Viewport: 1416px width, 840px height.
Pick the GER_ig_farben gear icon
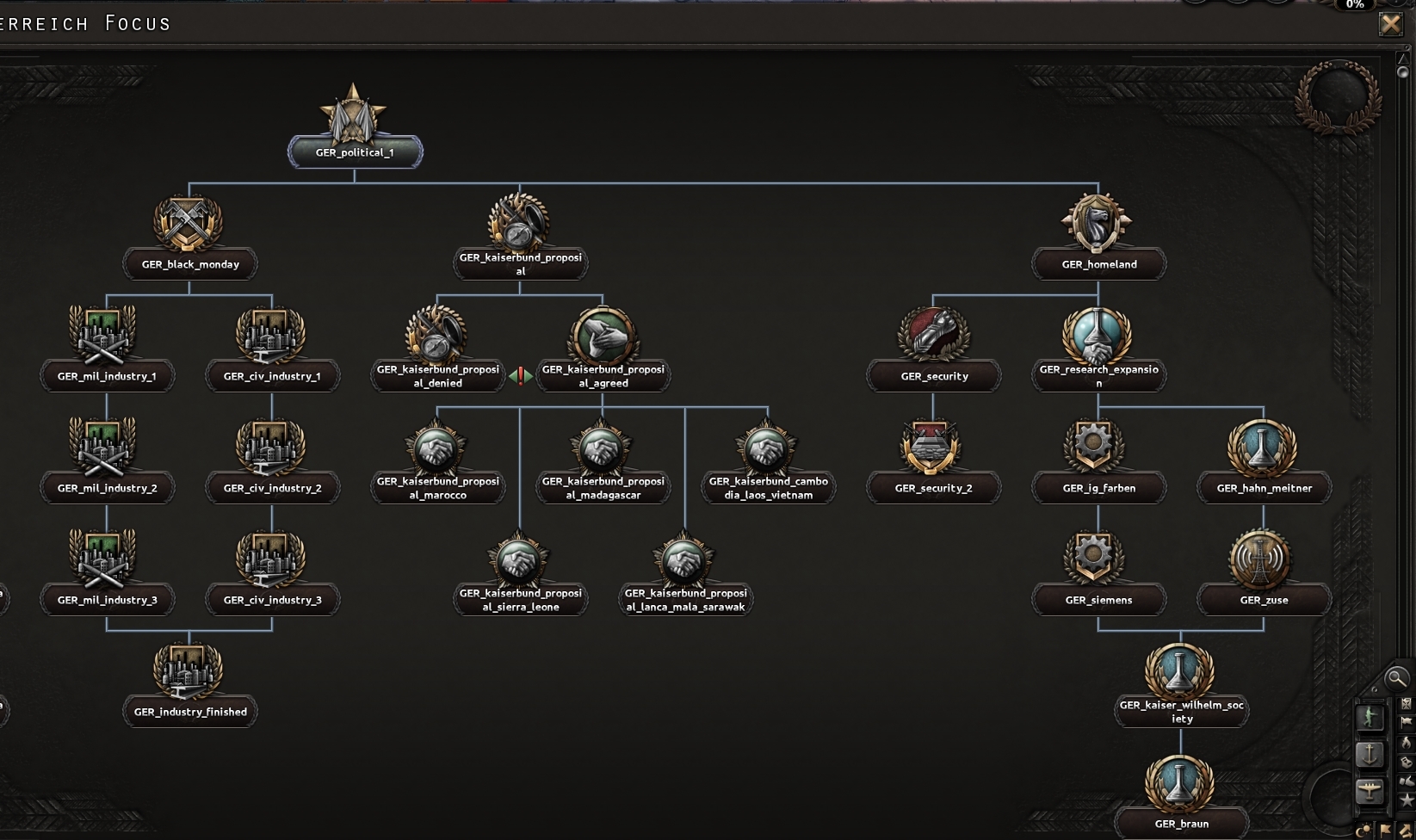[1094, 447]
